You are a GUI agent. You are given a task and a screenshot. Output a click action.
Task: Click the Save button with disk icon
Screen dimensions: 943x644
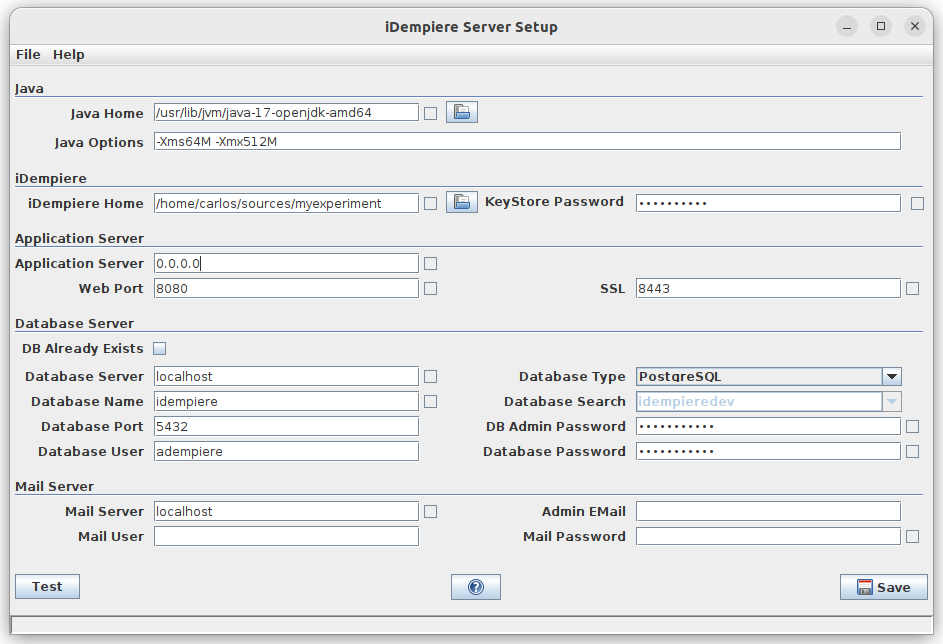tap(883, 587)
